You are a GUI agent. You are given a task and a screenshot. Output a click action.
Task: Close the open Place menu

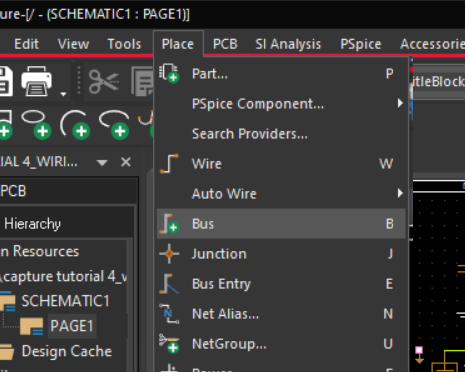tap(178, 44)
